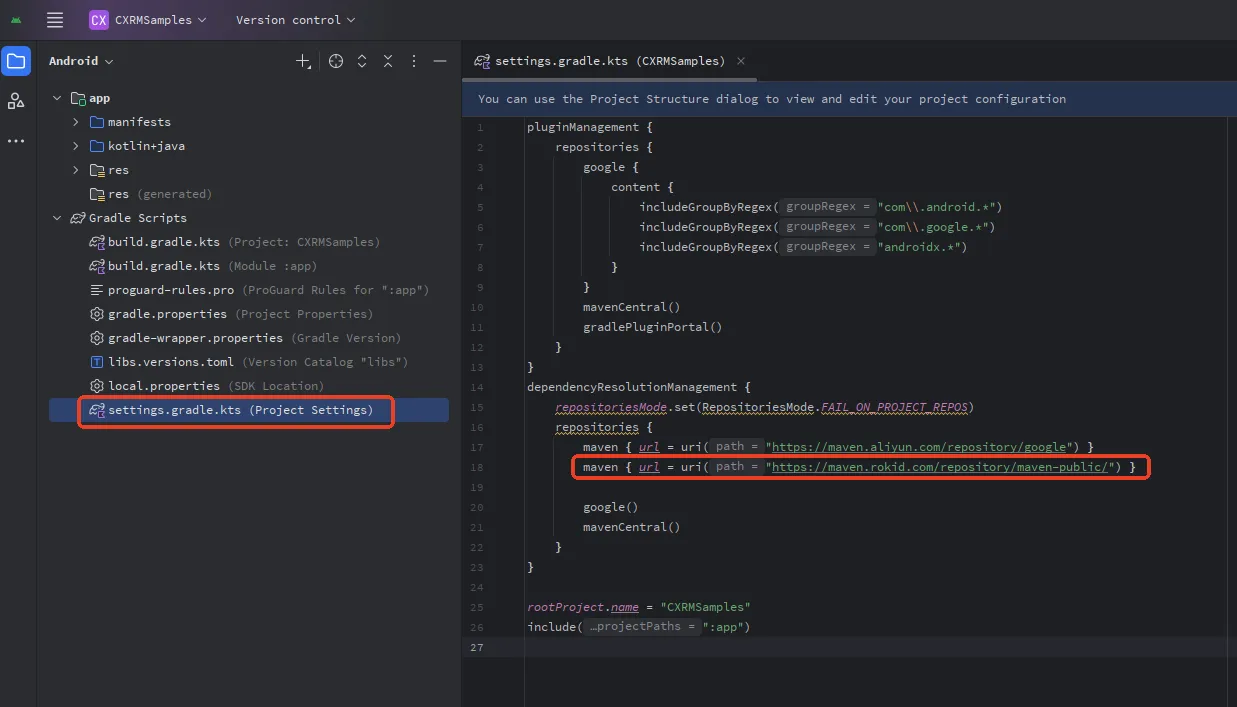Click the Project Structure dialog notification banner
The height and width of the screenshot is (707, 1237).
[x=848, y=99]
